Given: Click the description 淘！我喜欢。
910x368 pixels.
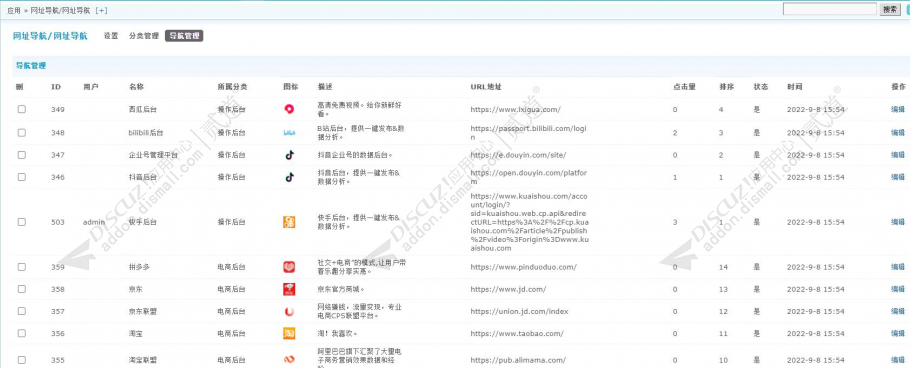Looking at the screenshot, I should click(337, 333).
